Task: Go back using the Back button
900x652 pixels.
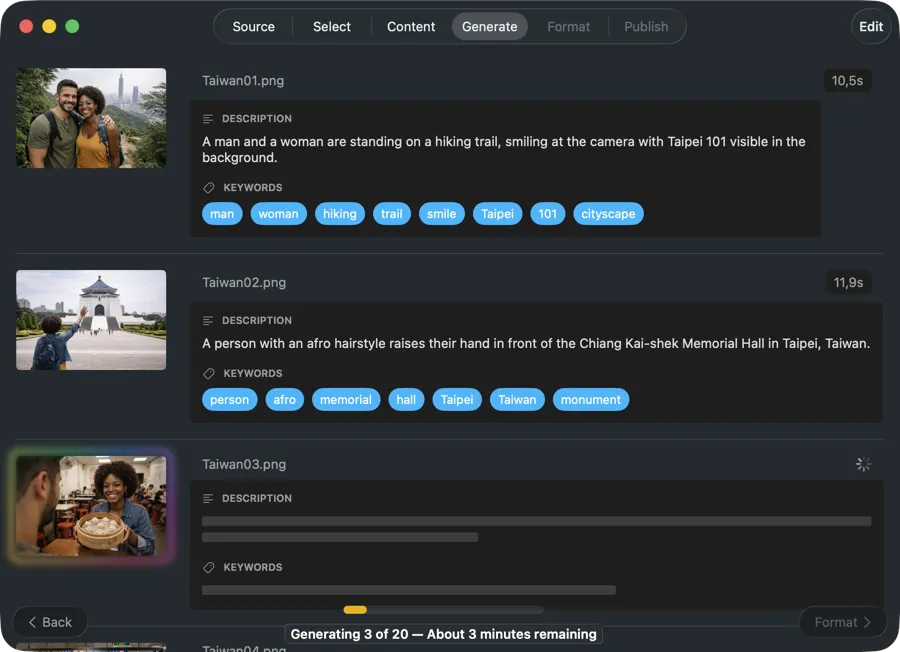Action: coord(49,622)
